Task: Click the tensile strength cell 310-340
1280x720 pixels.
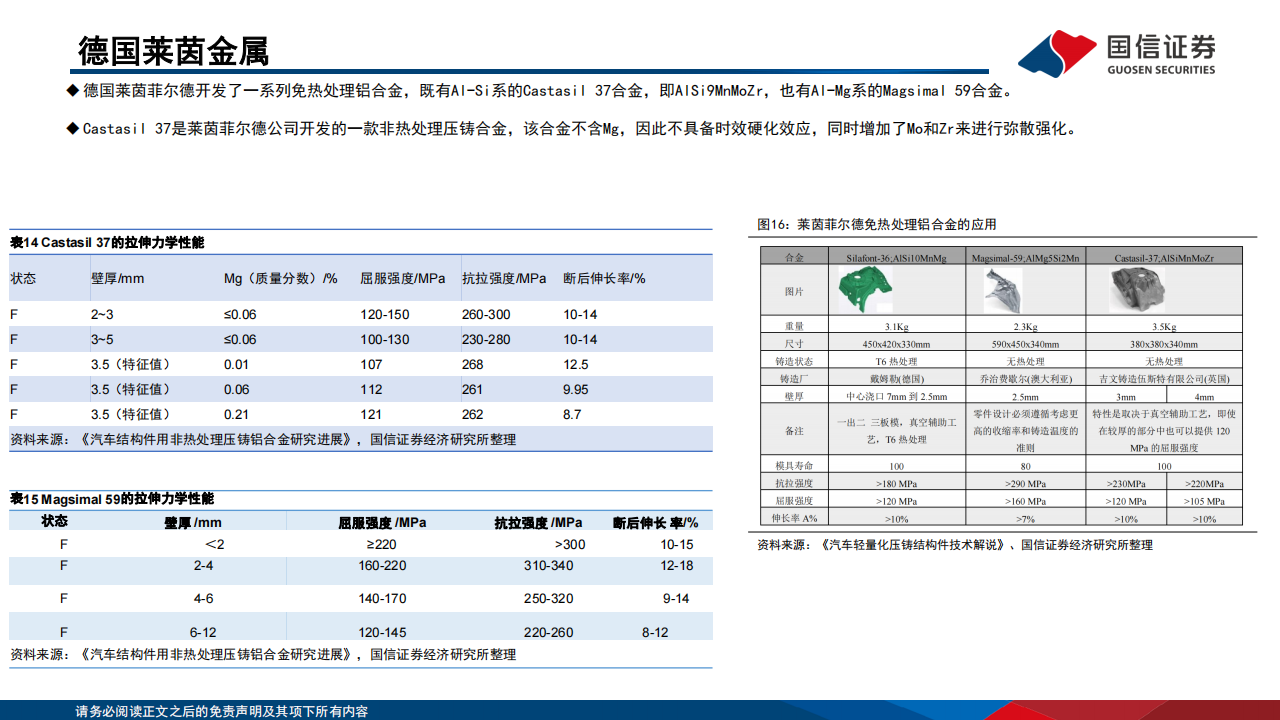Action: pyautogui.click(x=548, y=566)
